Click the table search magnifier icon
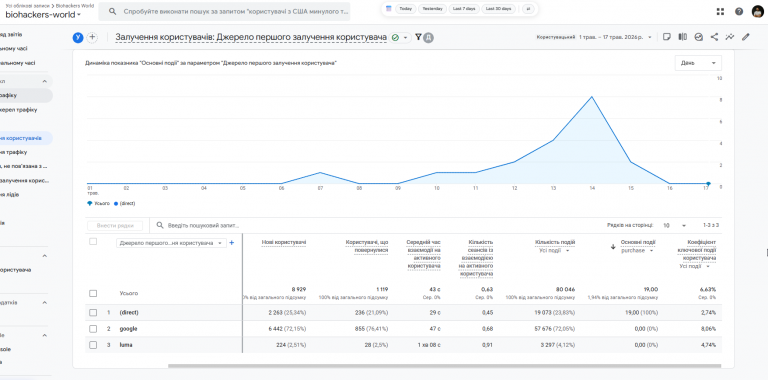768x380 pixels. [160, 225]
